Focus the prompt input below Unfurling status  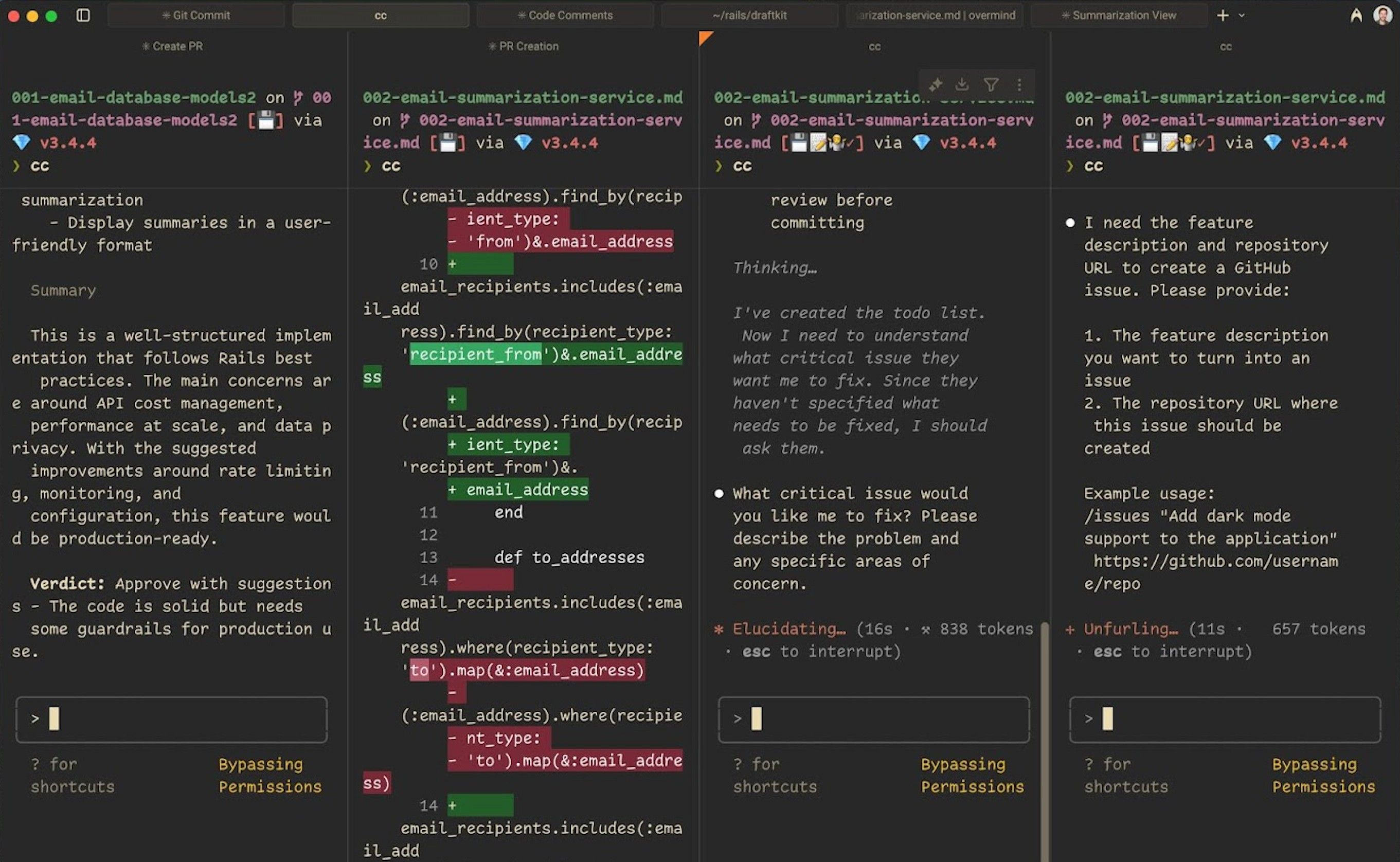[1225, 720]
